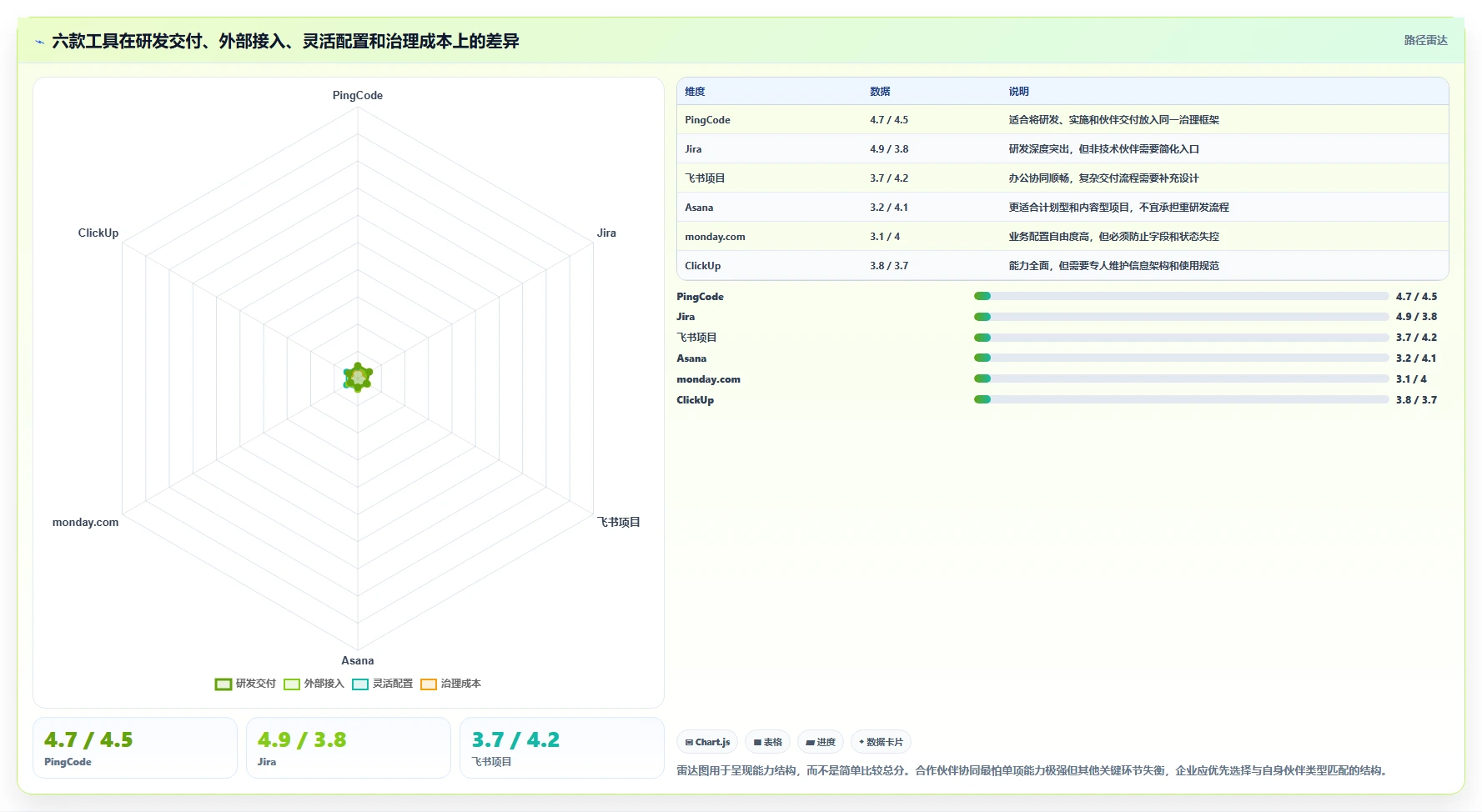Click the ClickUp radar axis label
The width and height of the screenshot is (1482, 812).
tap(98, 233)
